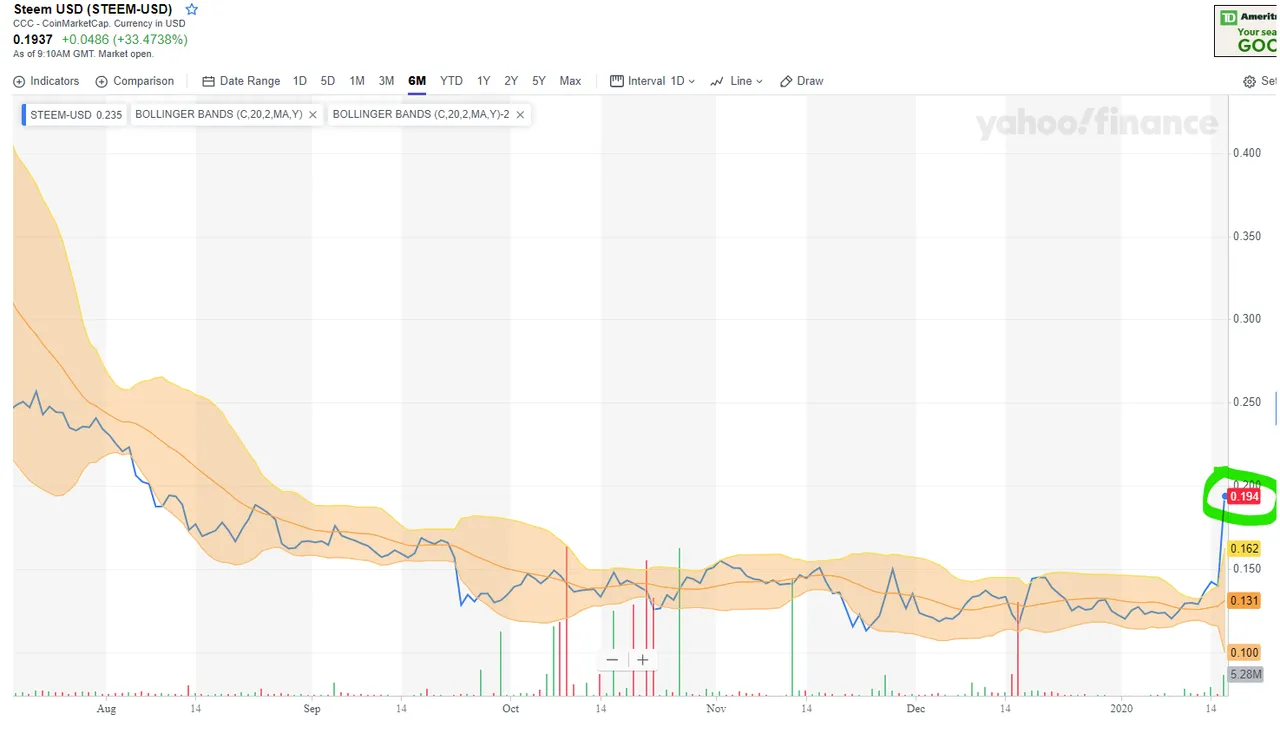
Task: Click the 0.100 lower band tag
Action: [x=1244, y=653]
